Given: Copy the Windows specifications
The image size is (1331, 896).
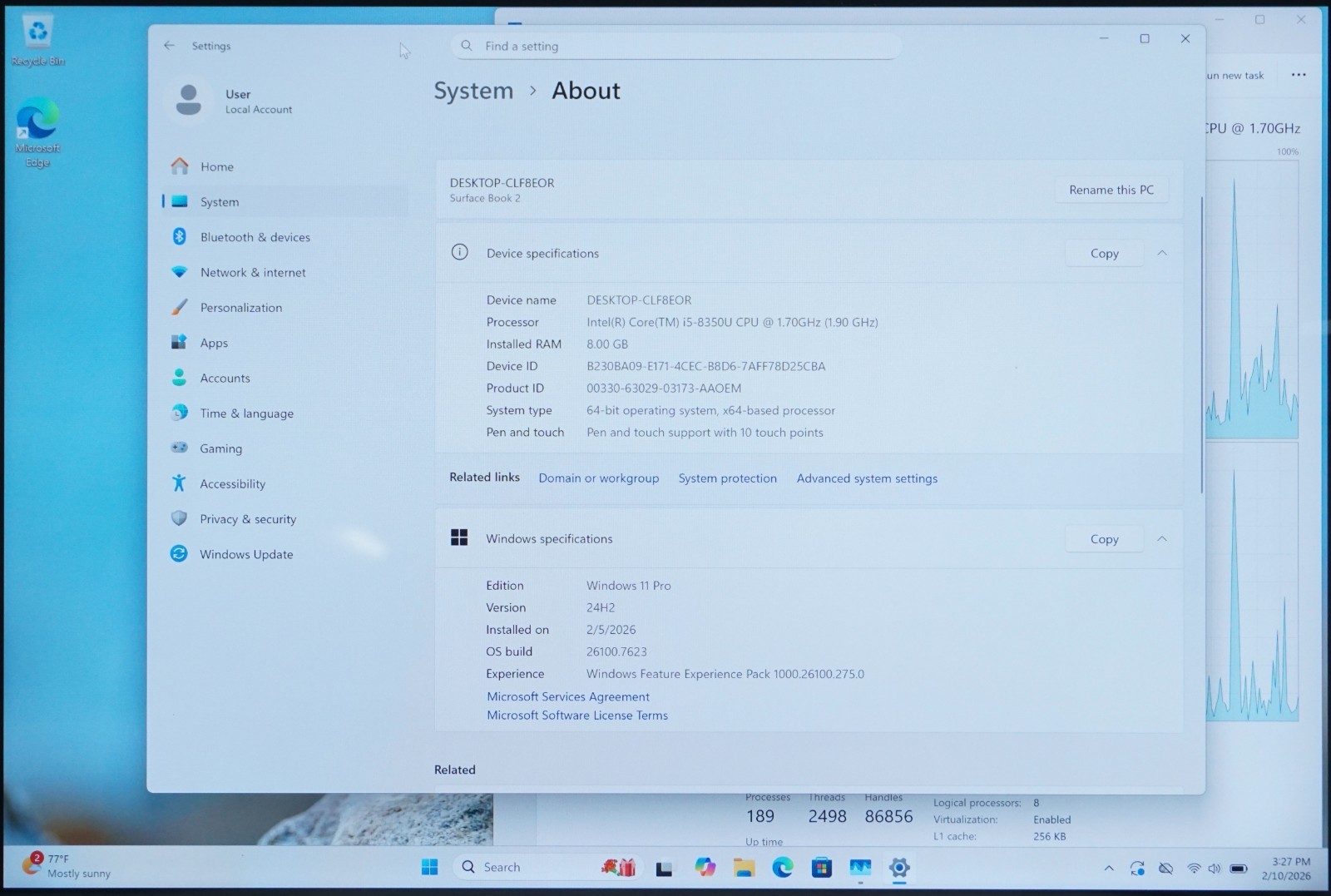Looking at the screenshot, I should click(x=1104, y=539).
